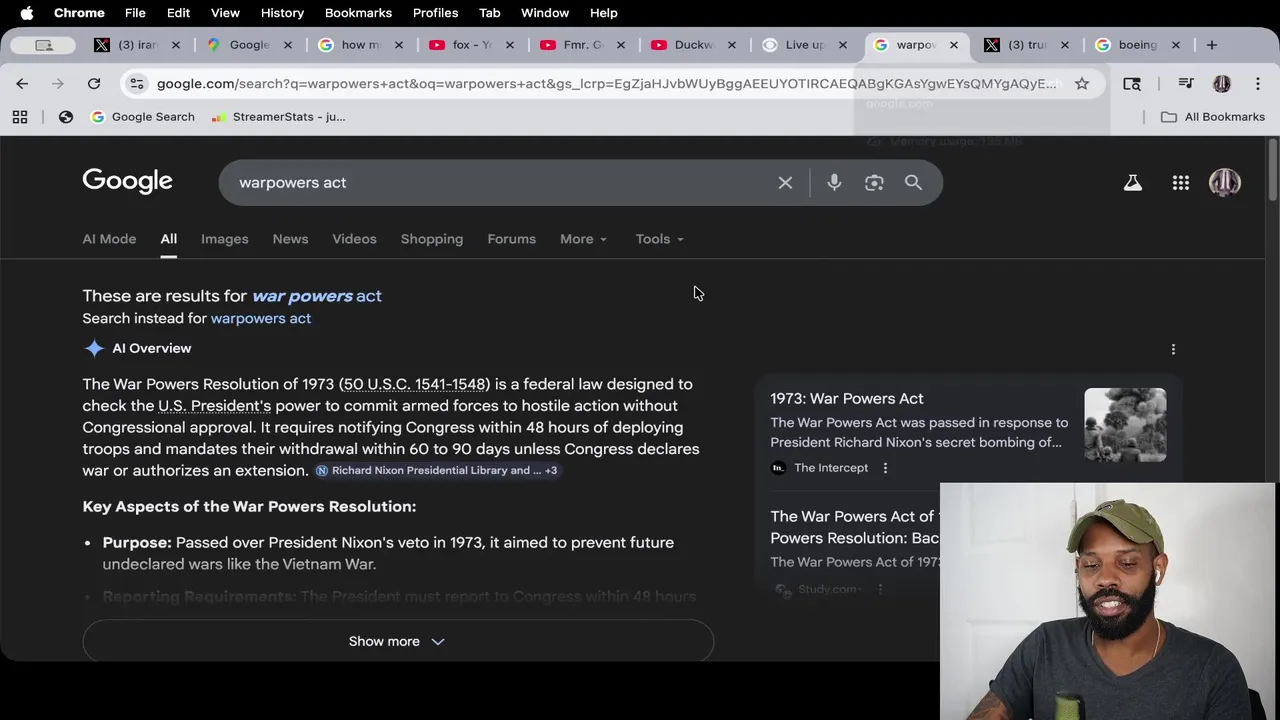Open the Google account avatar
The image size is (1280, 720).
click(1225, 183)
